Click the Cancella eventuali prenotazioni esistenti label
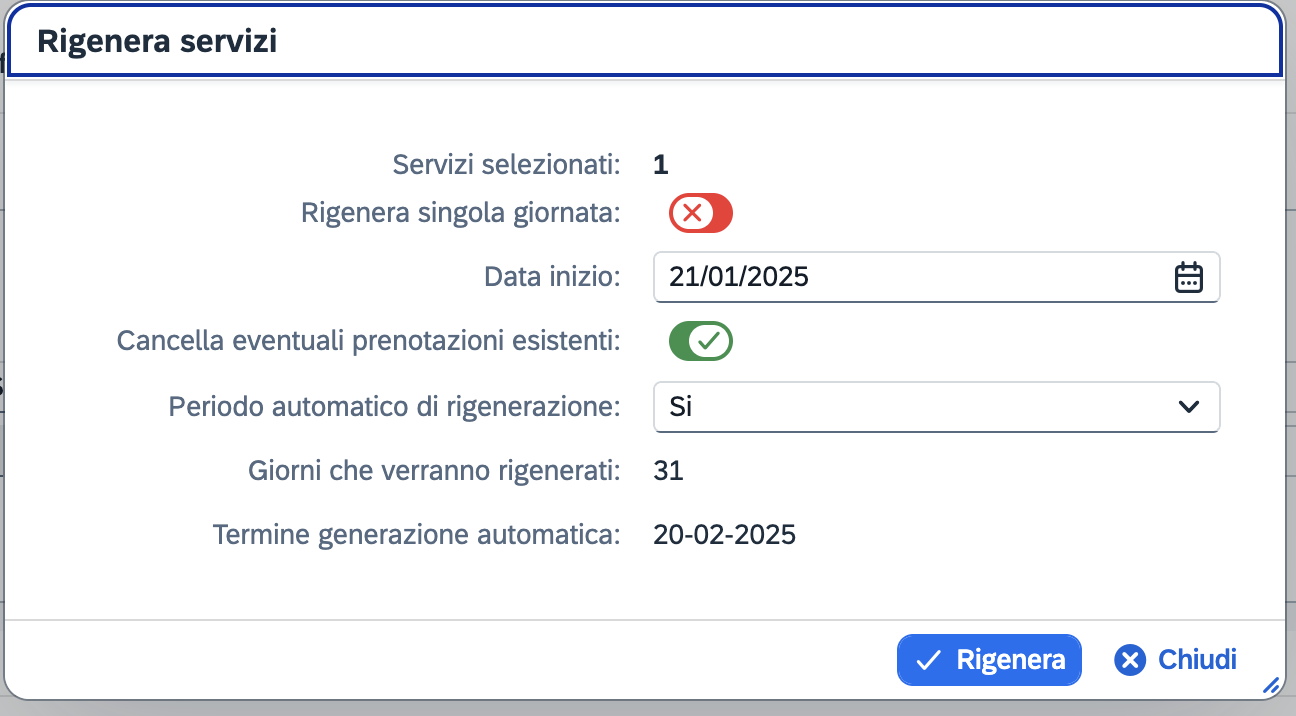 369,341
